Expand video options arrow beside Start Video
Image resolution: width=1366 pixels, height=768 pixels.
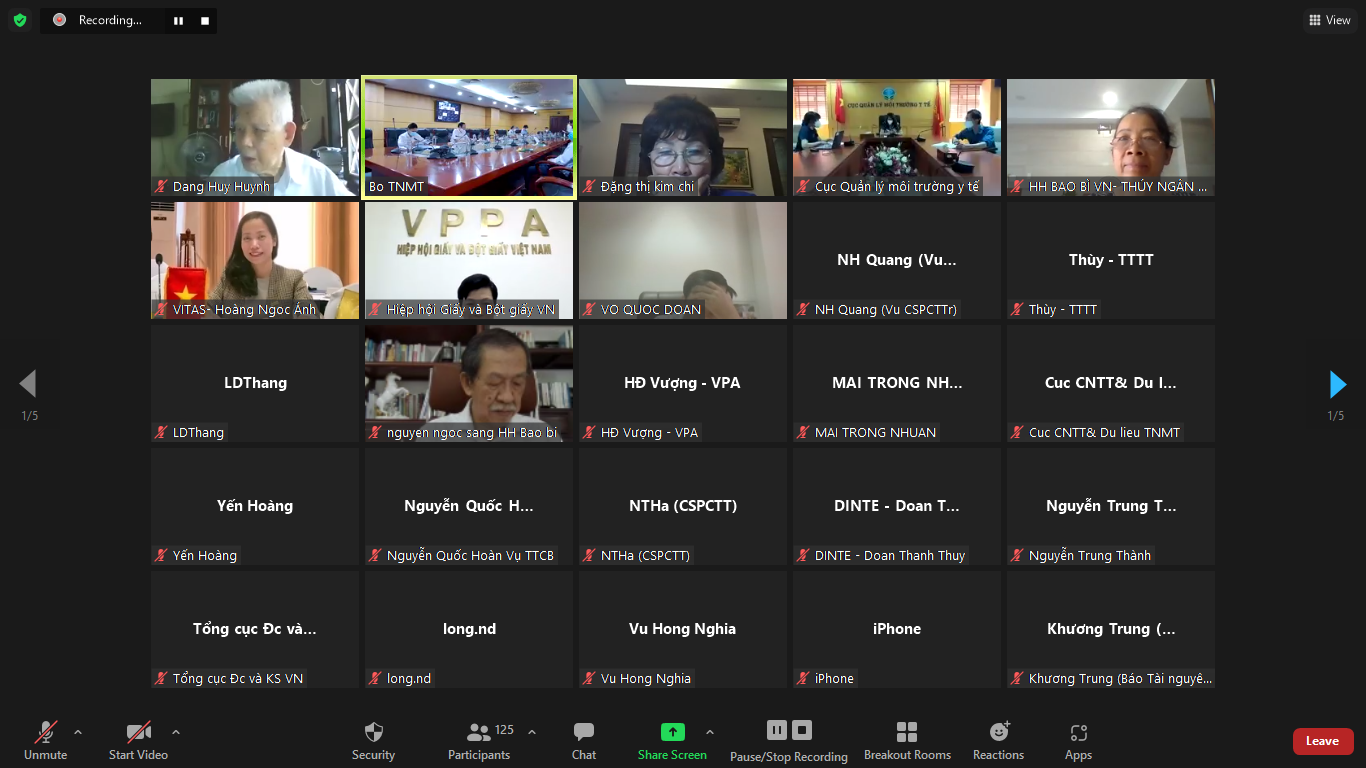pyautogui.click(x=176, y=732)
